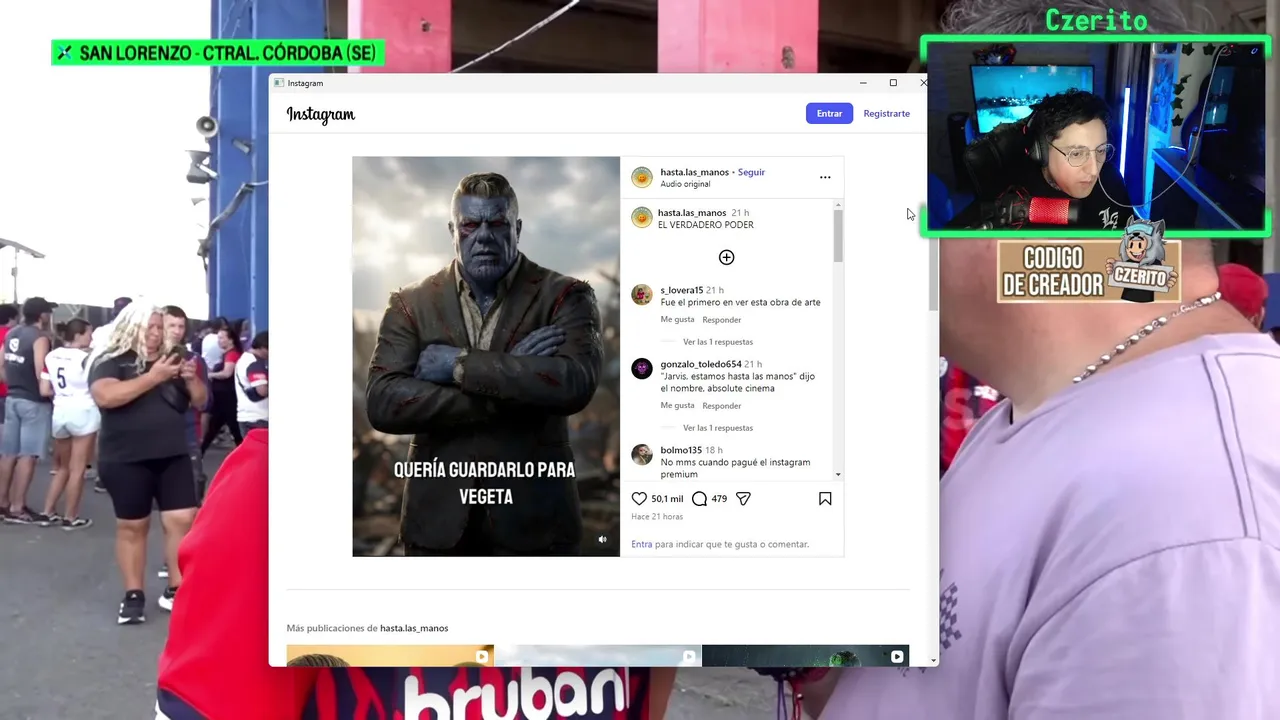Click the comments scrollbar down arrow
This screenshot has width=1280, height=720.
tap(838, 475)
